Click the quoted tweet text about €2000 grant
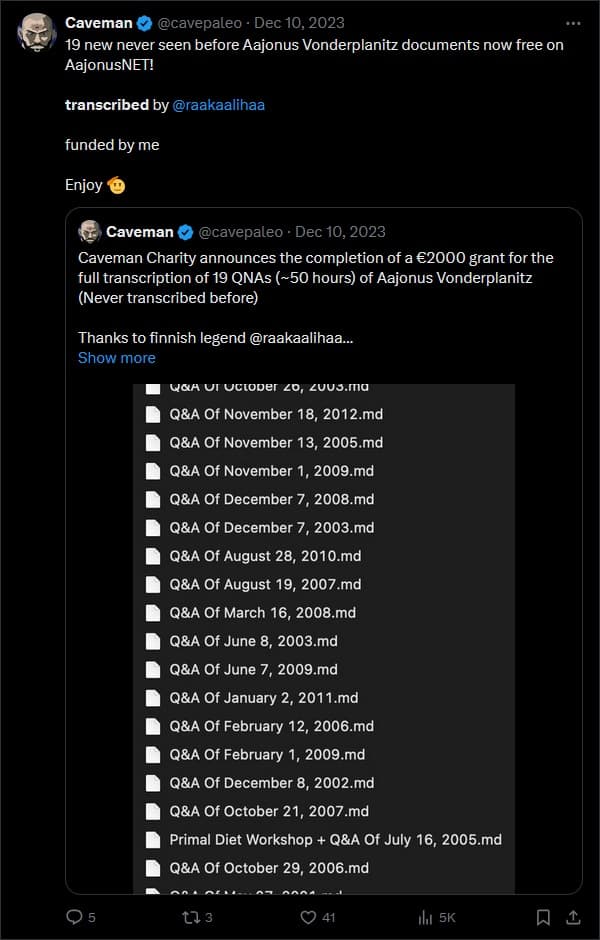This screenshot has width=600, height=940. coord(316,278)
